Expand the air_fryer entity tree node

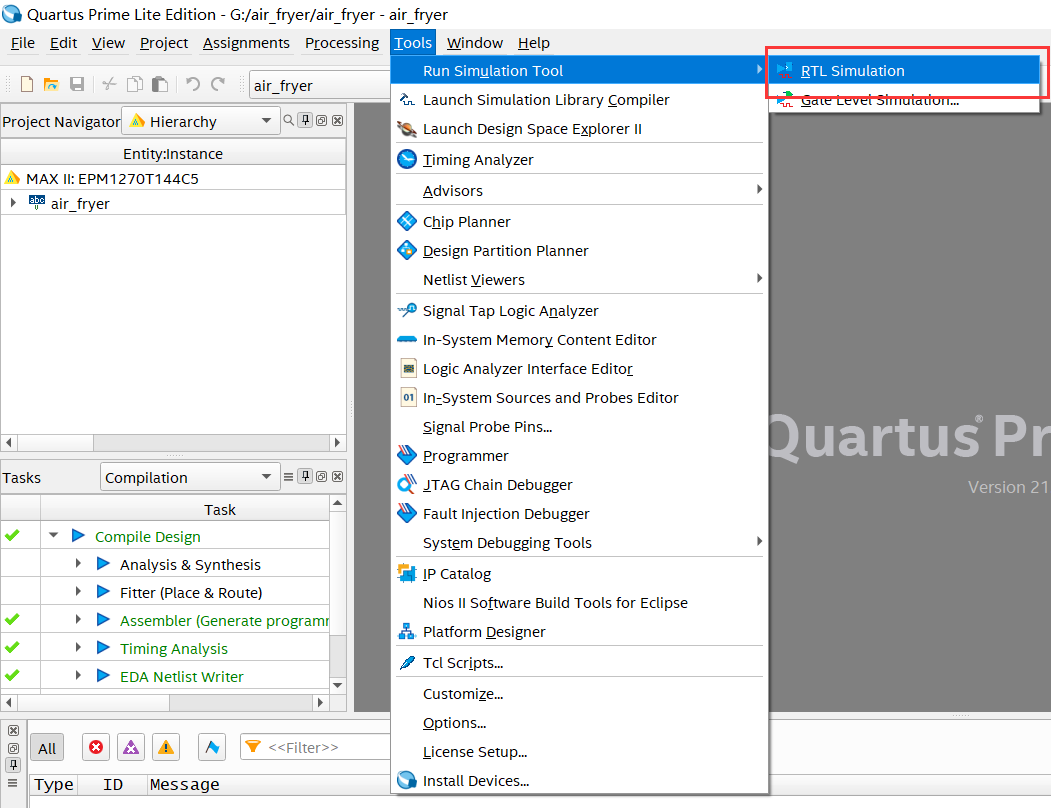point(13,203)
